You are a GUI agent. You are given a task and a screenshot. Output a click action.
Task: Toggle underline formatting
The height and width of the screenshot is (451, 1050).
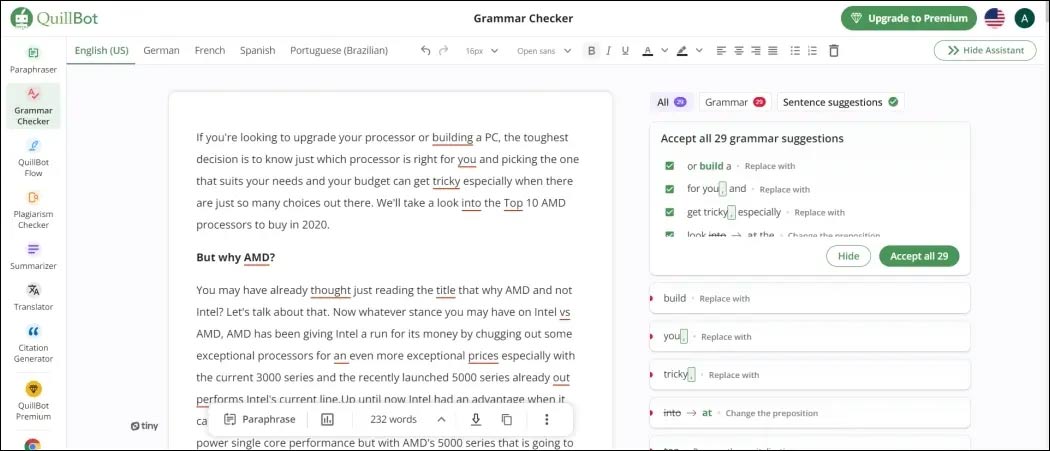[x=625, y=50]
